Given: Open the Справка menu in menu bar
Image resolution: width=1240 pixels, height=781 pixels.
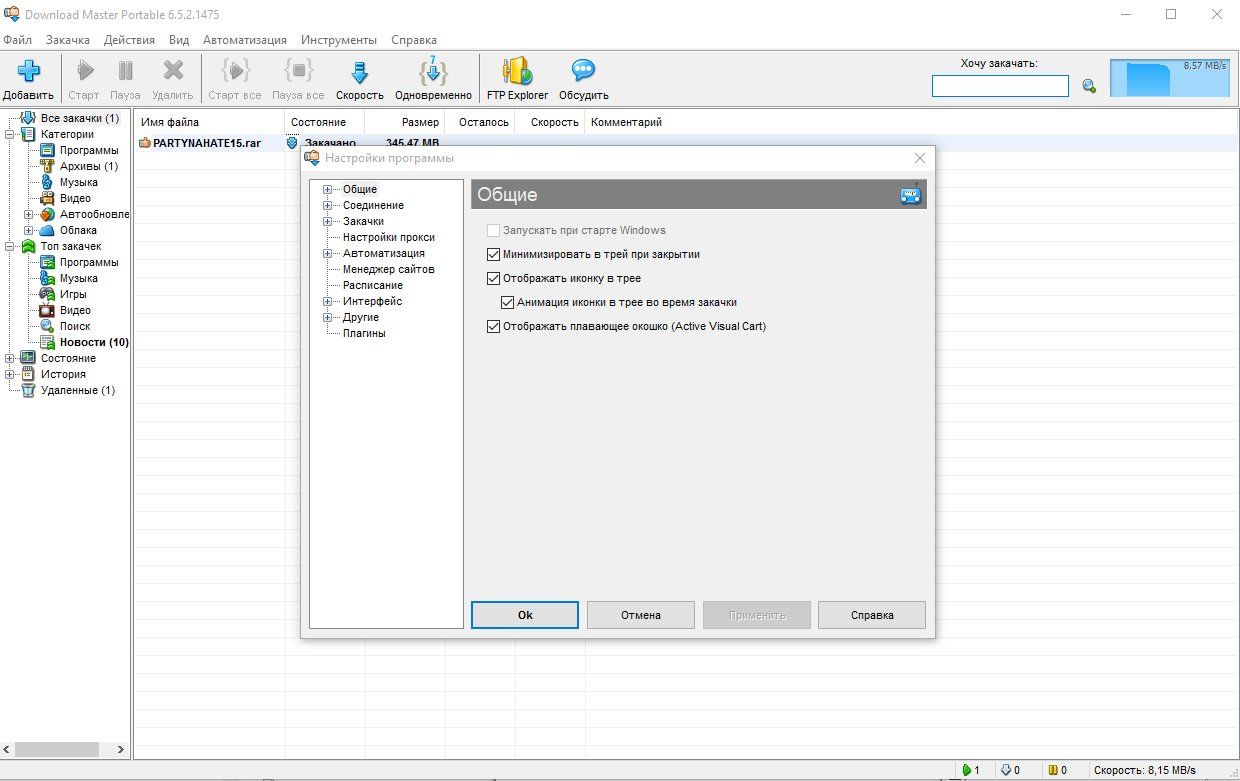Looking at the screenshot, I should click(414, 40).
